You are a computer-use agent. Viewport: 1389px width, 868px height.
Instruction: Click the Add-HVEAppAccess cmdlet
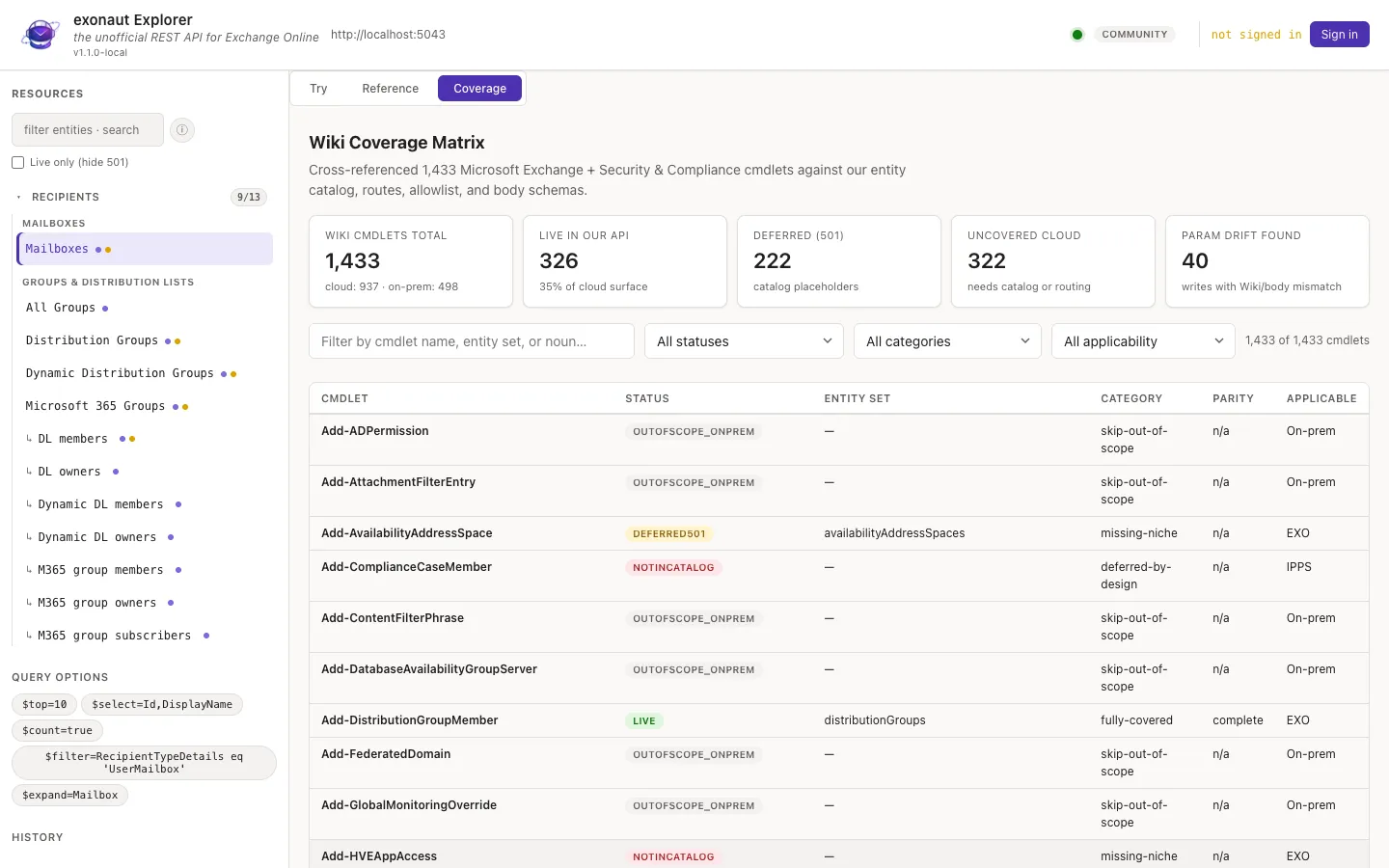(379, 856)
